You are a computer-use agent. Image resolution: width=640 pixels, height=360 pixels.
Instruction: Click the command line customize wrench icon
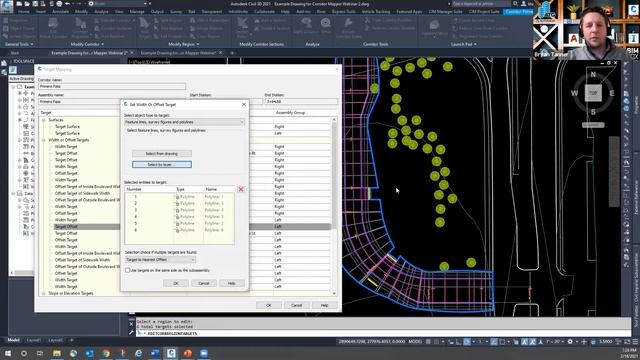point(131,333)
